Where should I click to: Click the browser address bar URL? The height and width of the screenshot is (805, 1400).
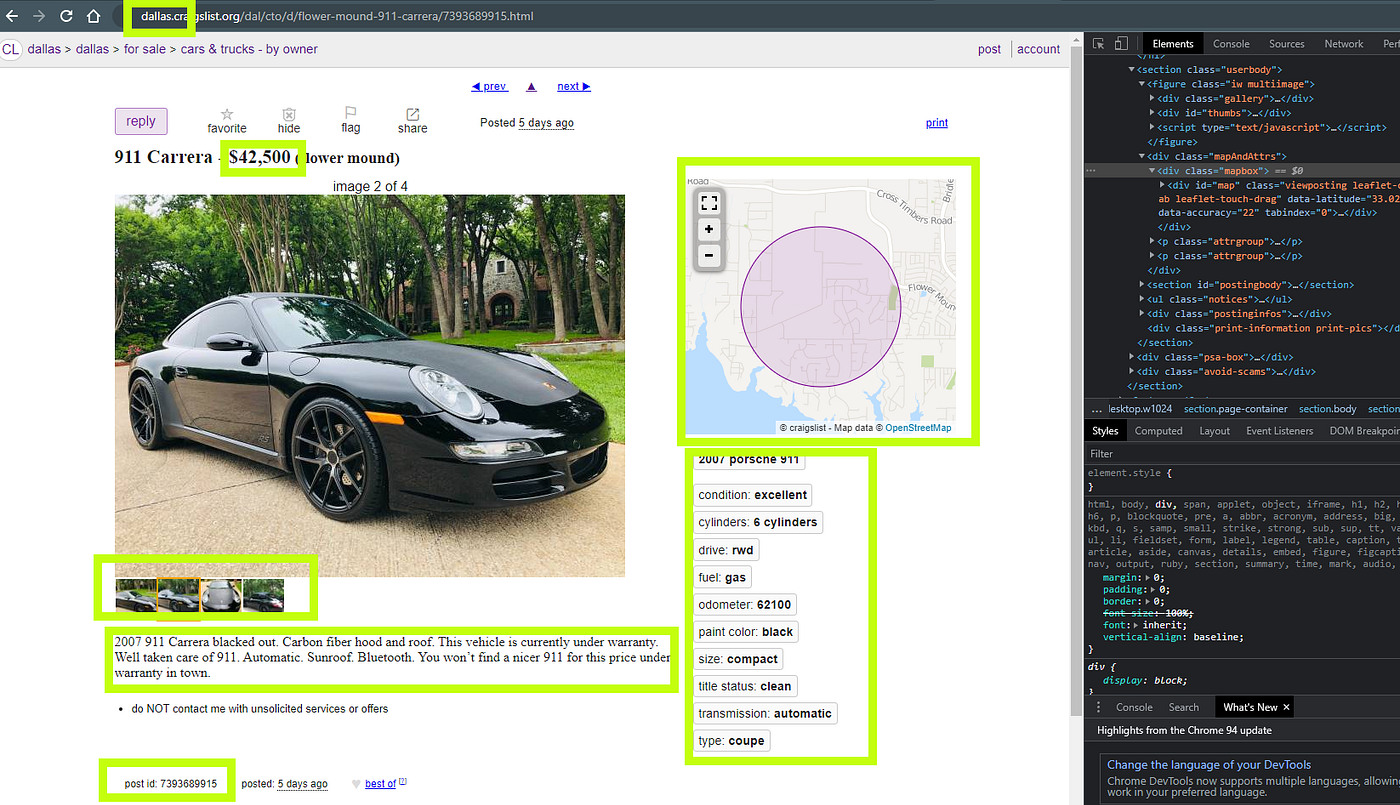337,16
